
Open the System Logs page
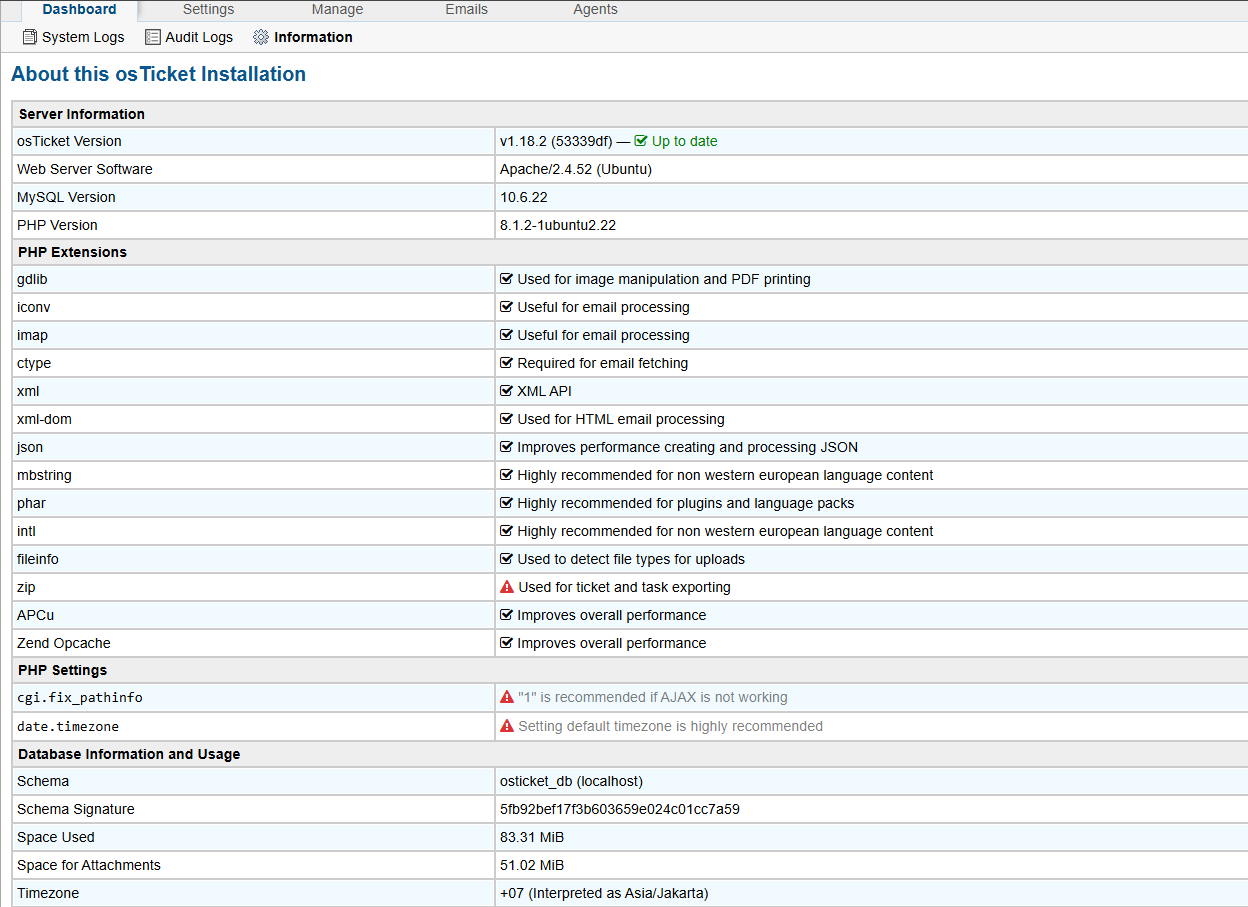coord(74,37)
